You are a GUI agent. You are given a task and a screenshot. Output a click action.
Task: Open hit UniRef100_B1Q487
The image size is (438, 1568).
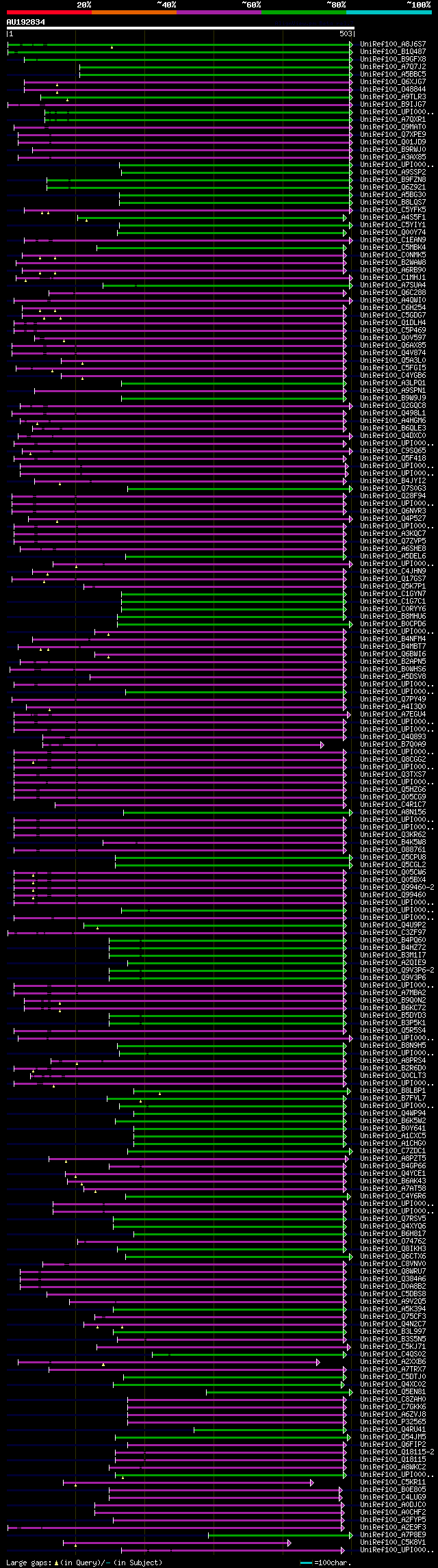pyautogui.click(x=393, y=51)
